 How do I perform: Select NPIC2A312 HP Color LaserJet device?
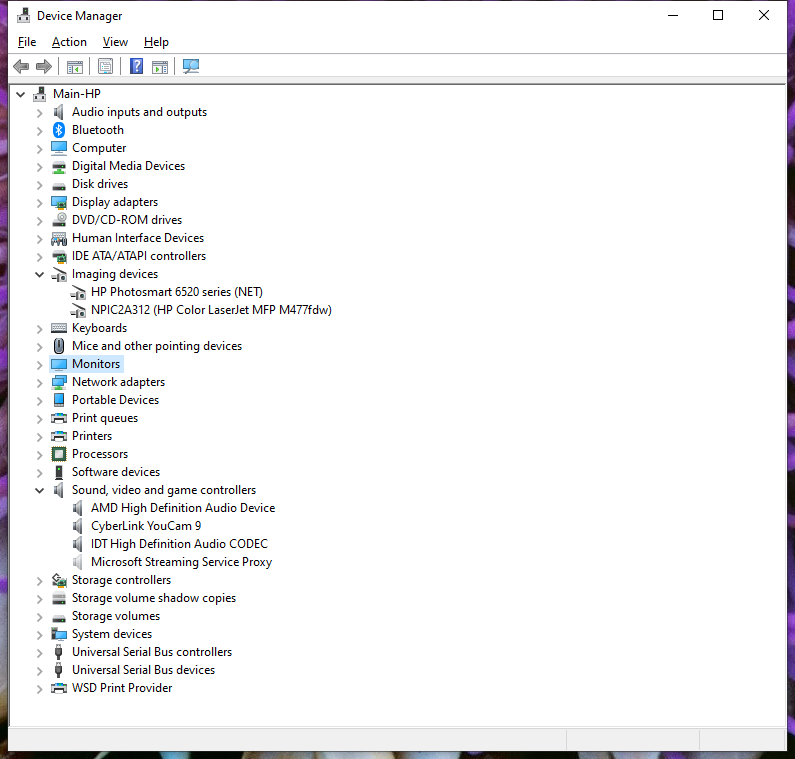tap(211, 310)
